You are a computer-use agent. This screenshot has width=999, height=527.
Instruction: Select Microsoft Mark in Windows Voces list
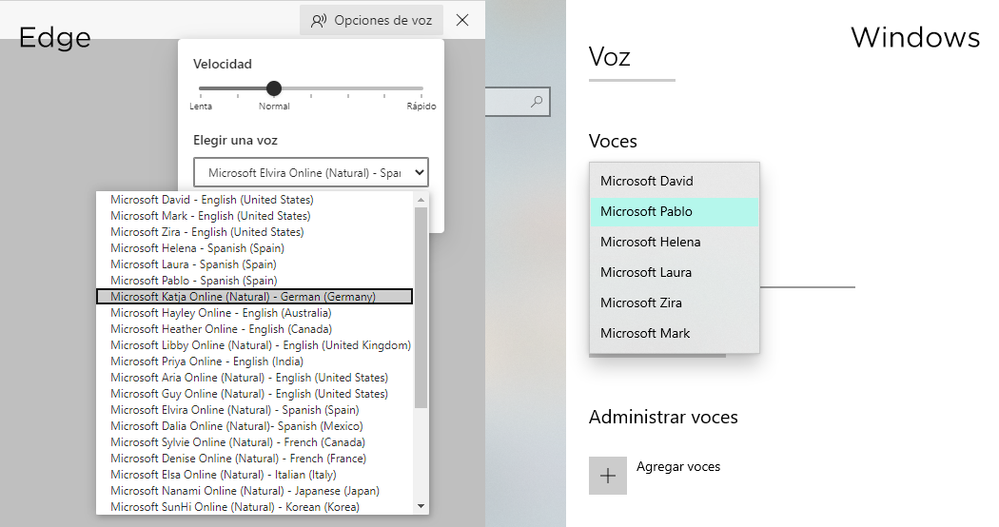pyautogui.click(x=674, y=333)
